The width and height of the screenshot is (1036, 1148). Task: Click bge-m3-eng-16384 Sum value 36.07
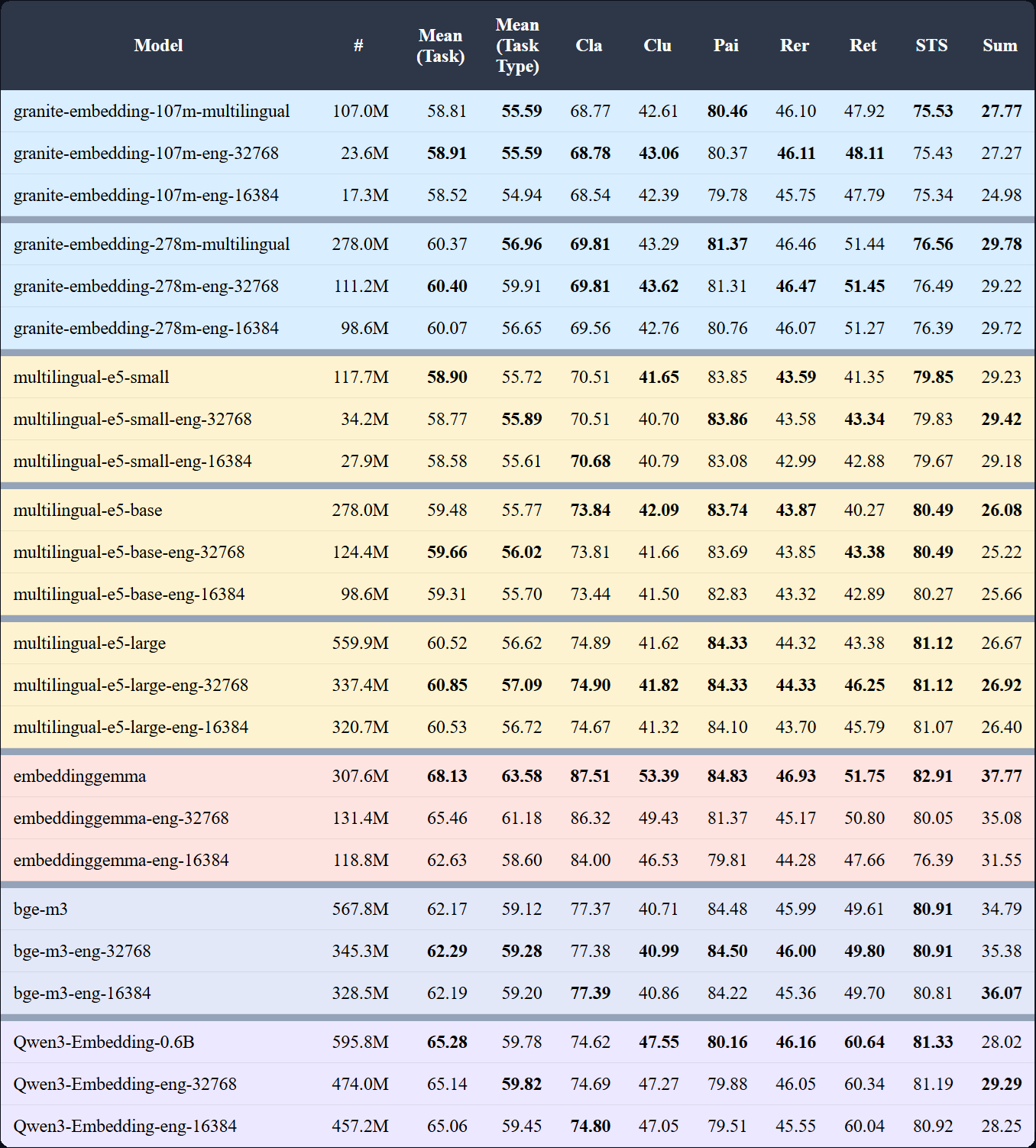(1002, 994)
